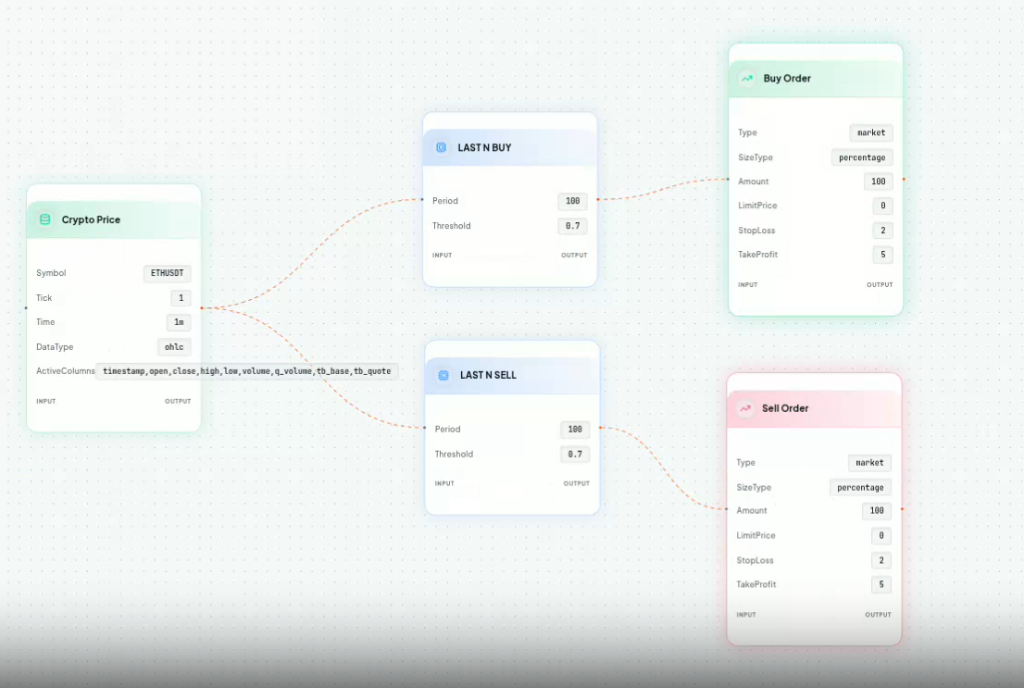Image resolution: width=1024 pixels, height=688 pixels.
Task: Click the OUTPUT label in LAST N BUY
Action: [574, 255]
